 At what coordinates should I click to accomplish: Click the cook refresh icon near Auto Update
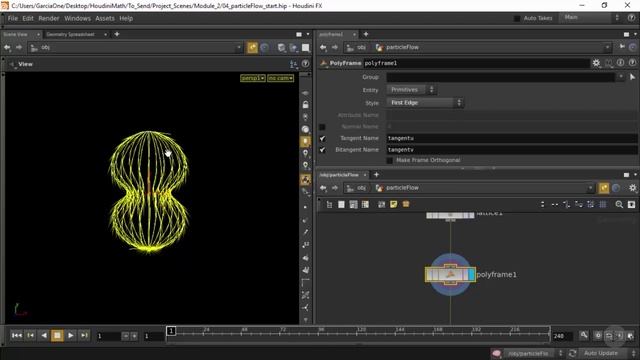(572, 353)
